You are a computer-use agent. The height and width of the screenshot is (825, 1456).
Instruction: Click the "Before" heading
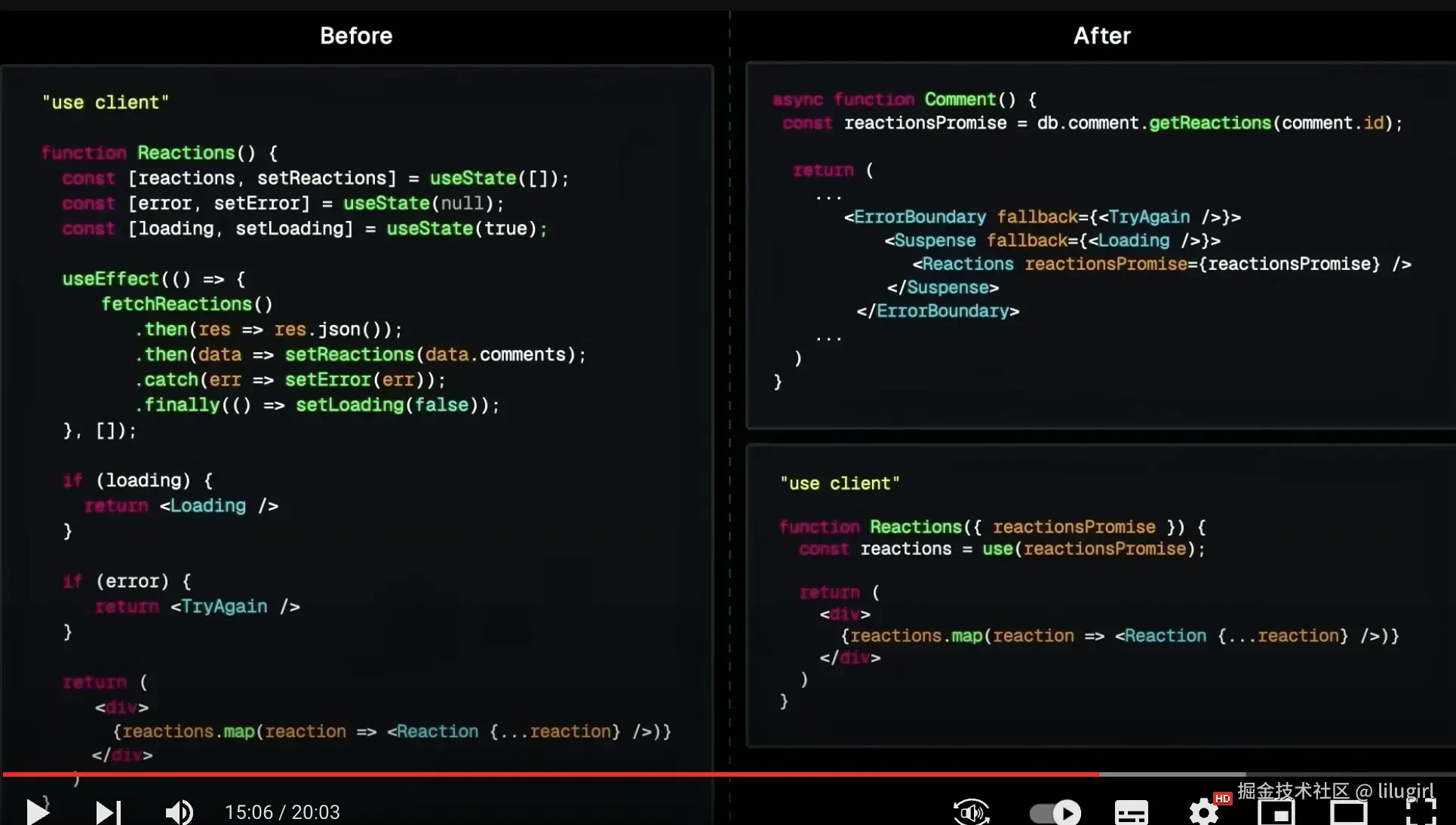(x=356, y=35)
